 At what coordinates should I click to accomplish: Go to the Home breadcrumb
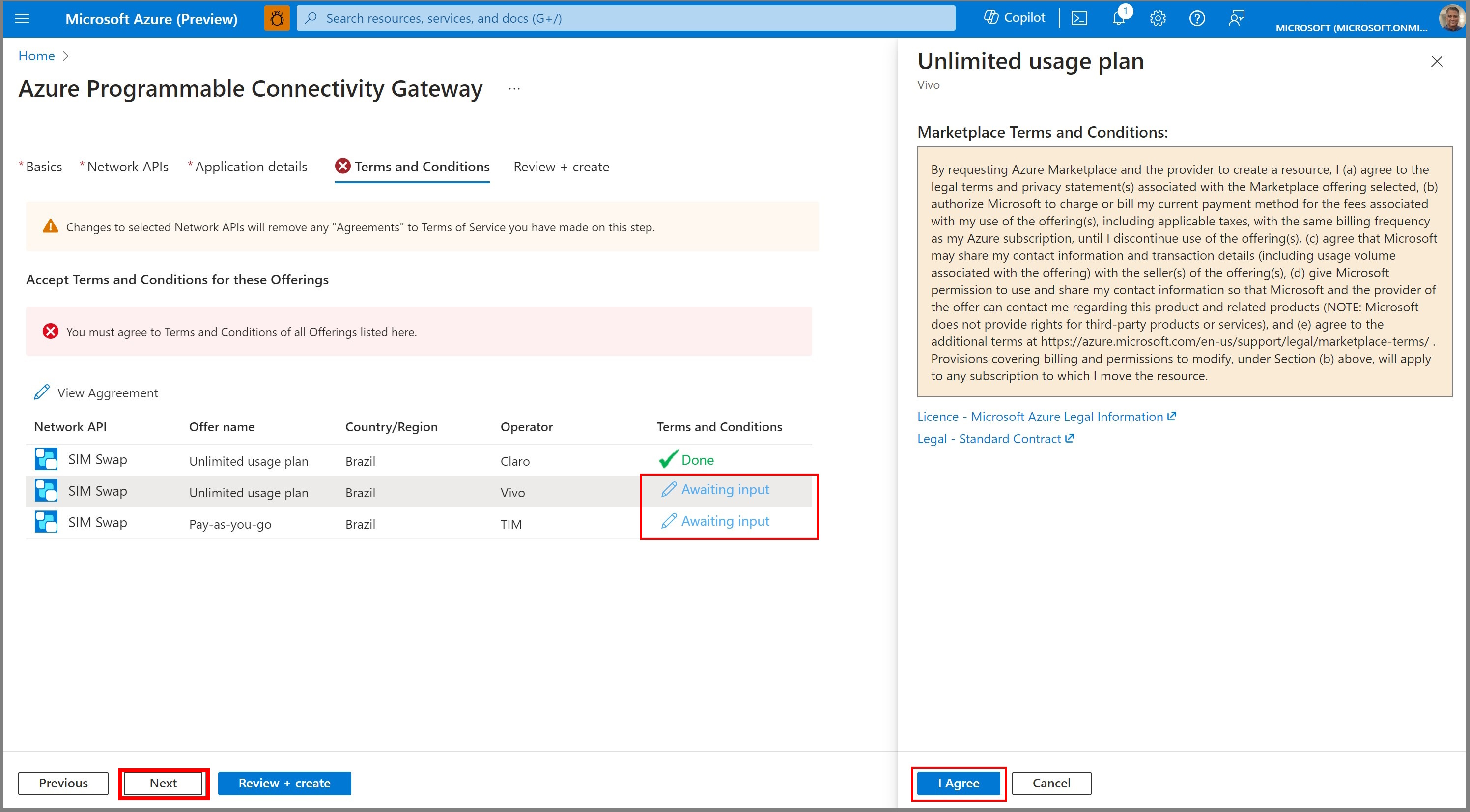[x=36, y=56]
